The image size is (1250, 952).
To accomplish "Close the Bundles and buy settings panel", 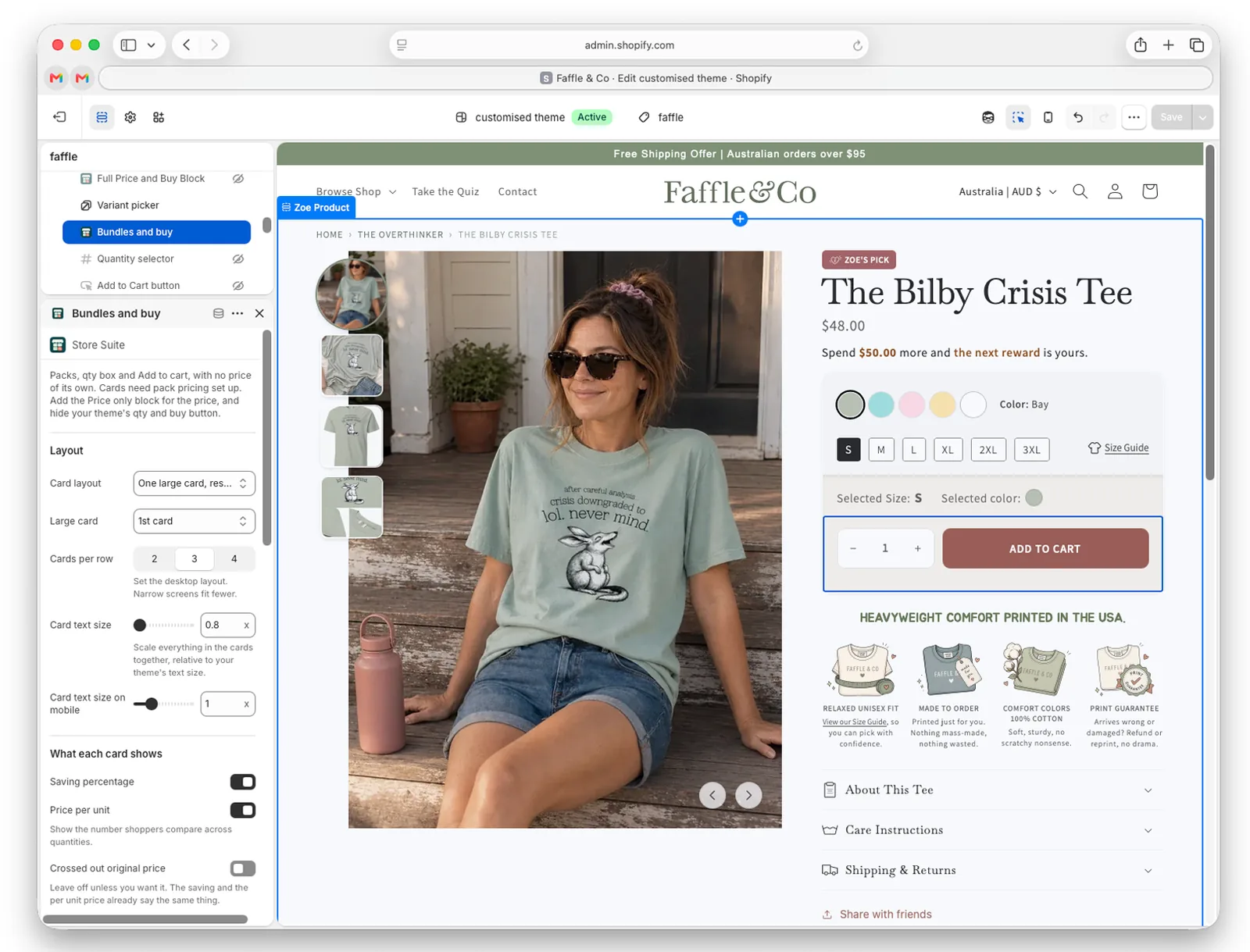I will [259, 313].
